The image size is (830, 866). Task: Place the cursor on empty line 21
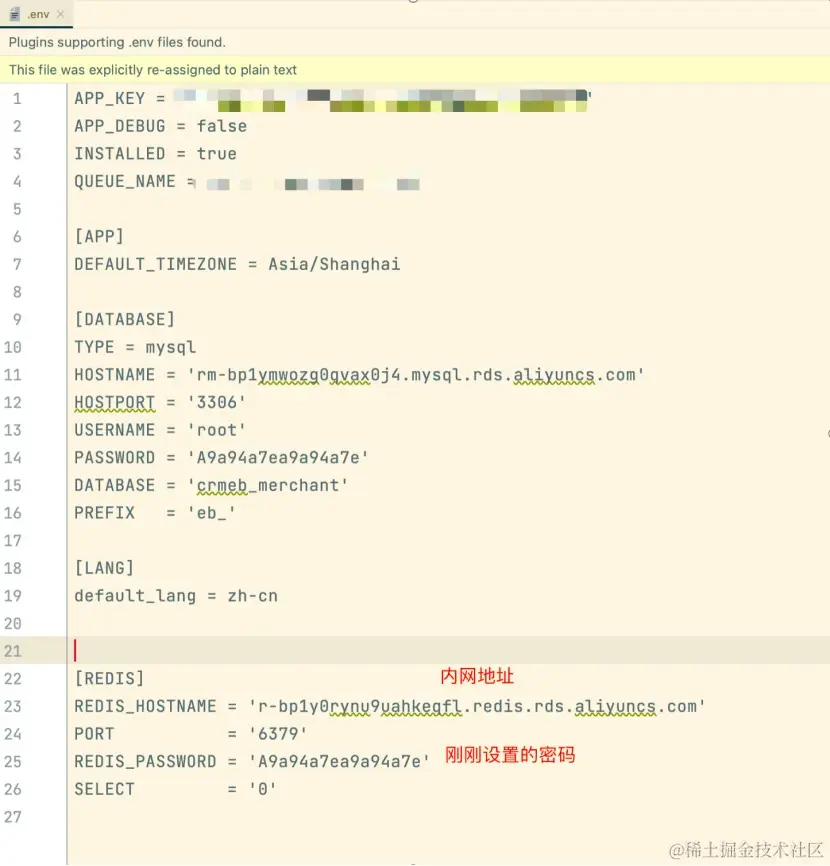click(448, 650)
